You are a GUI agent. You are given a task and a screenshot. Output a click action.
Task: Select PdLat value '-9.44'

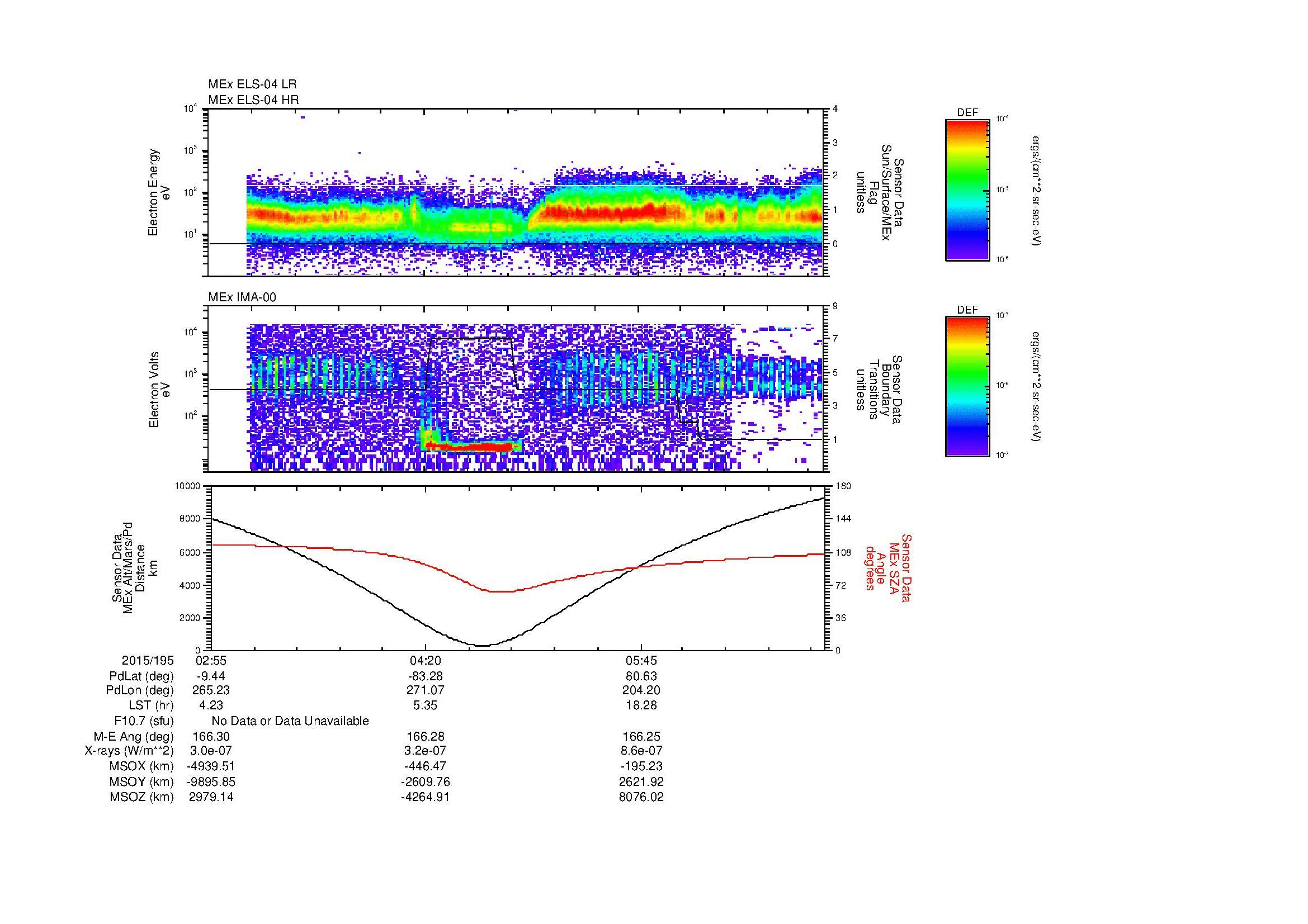(x=211, y=676)
